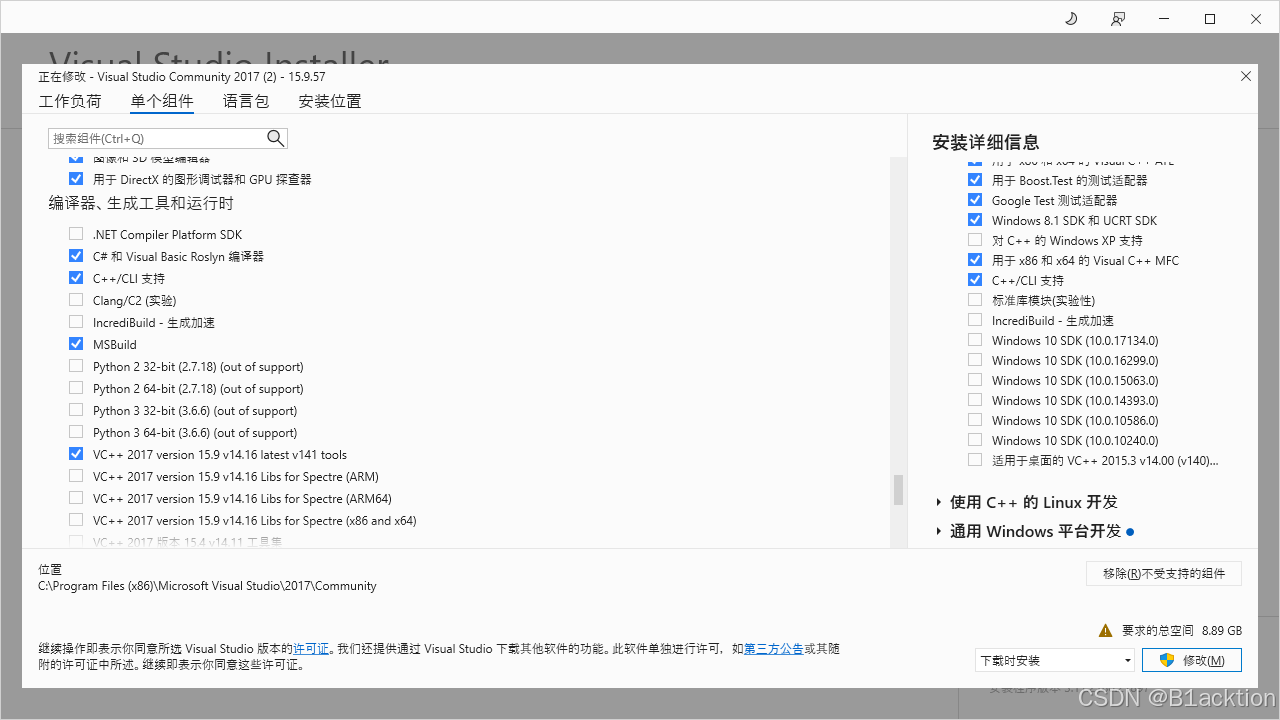Check IncrediBuild in install details panel
The height and width of the screenshot is (720, 1280).
click(975, 320)
